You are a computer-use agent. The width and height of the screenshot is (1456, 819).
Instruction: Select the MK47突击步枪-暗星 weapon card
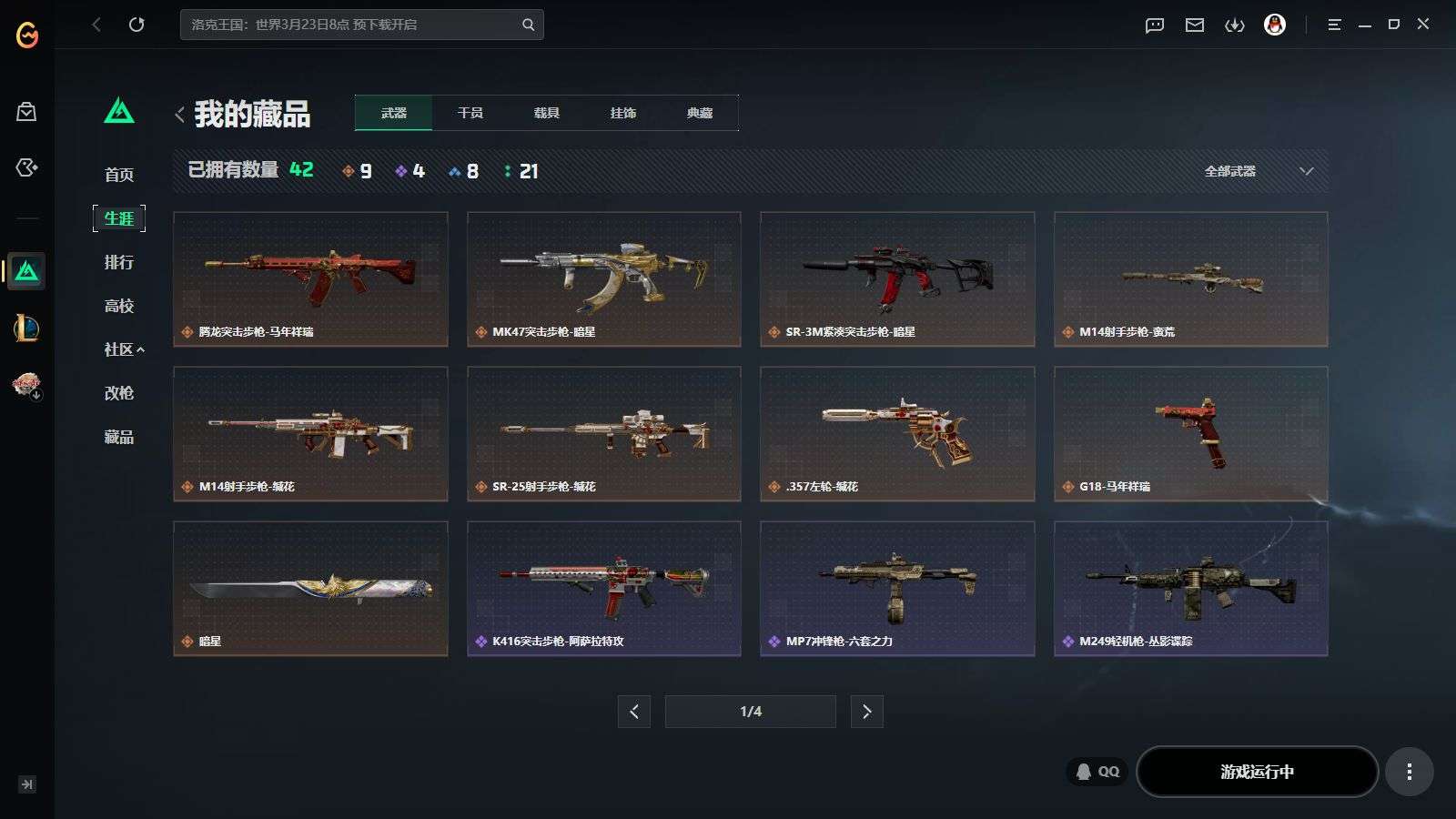604,279
